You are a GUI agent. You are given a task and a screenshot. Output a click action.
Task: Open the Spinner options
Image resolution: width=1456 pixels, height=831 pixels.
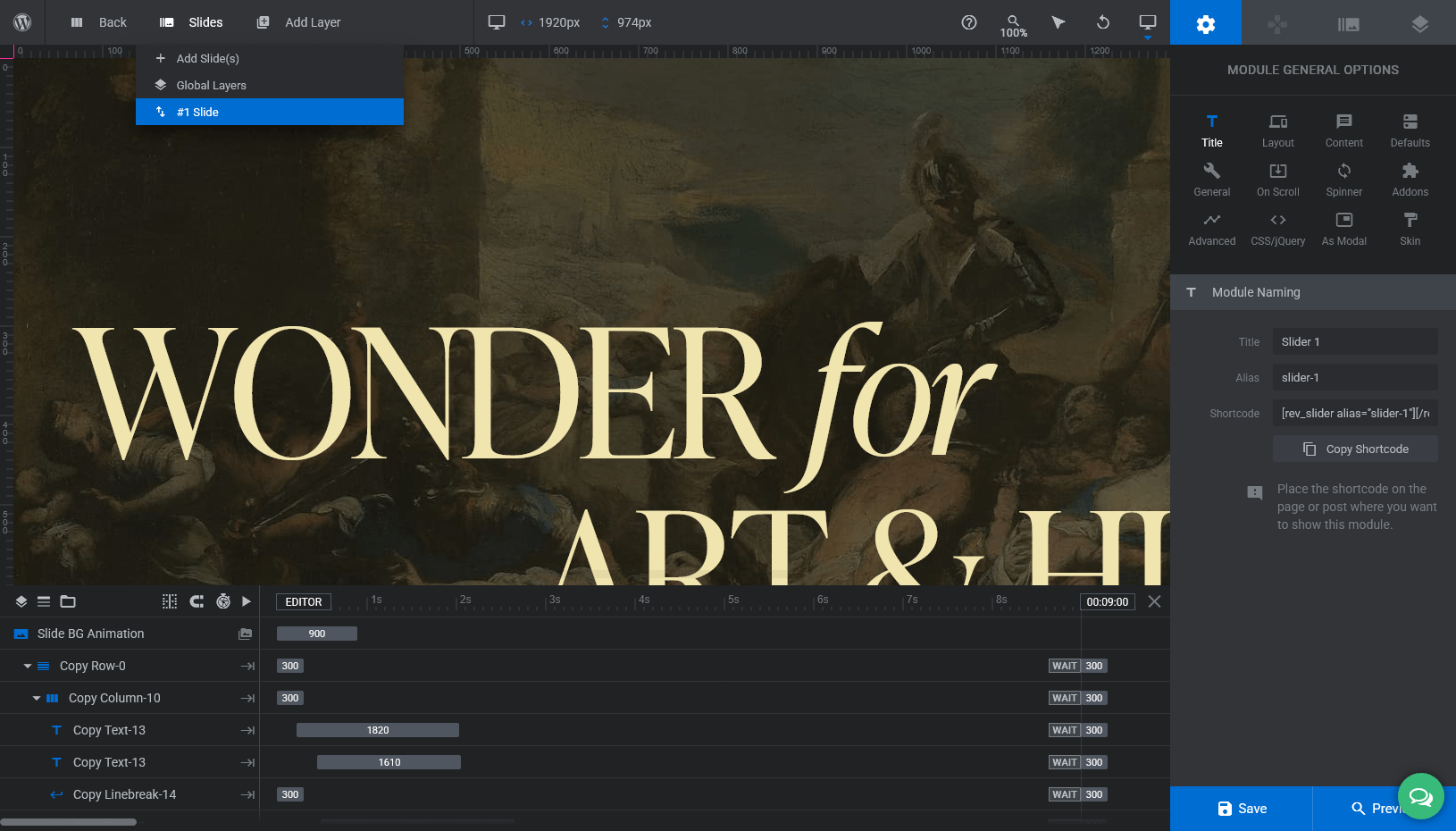pyautogui.click(x=1344, y=180)
